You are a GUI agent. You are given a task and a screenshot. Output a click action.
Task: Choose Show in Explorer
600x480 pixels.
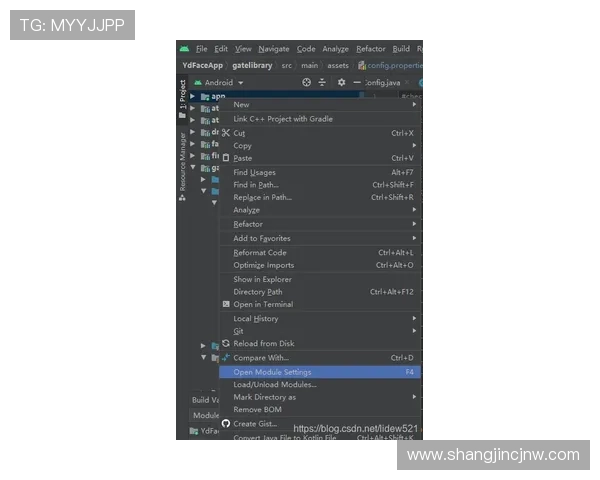[320, 279]
